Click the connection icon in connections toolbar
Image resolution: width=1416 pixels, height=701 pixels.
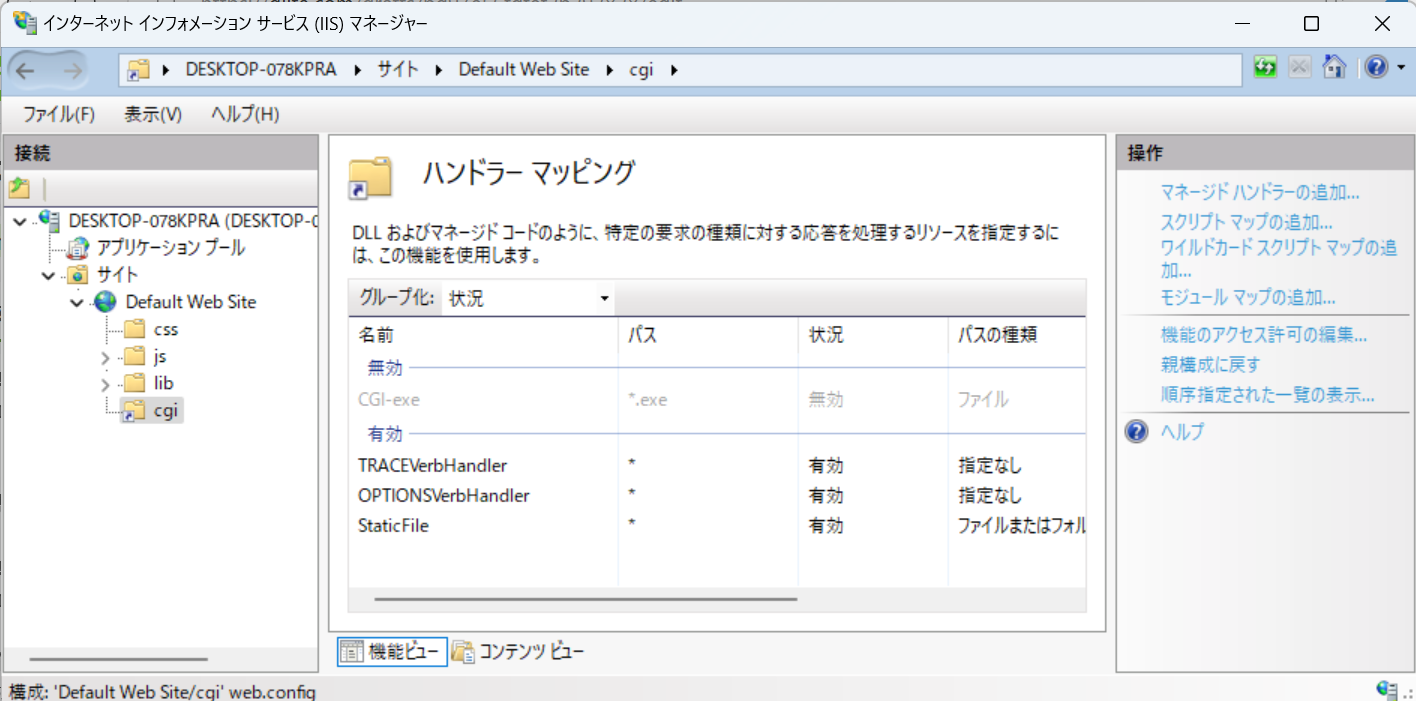19,187
